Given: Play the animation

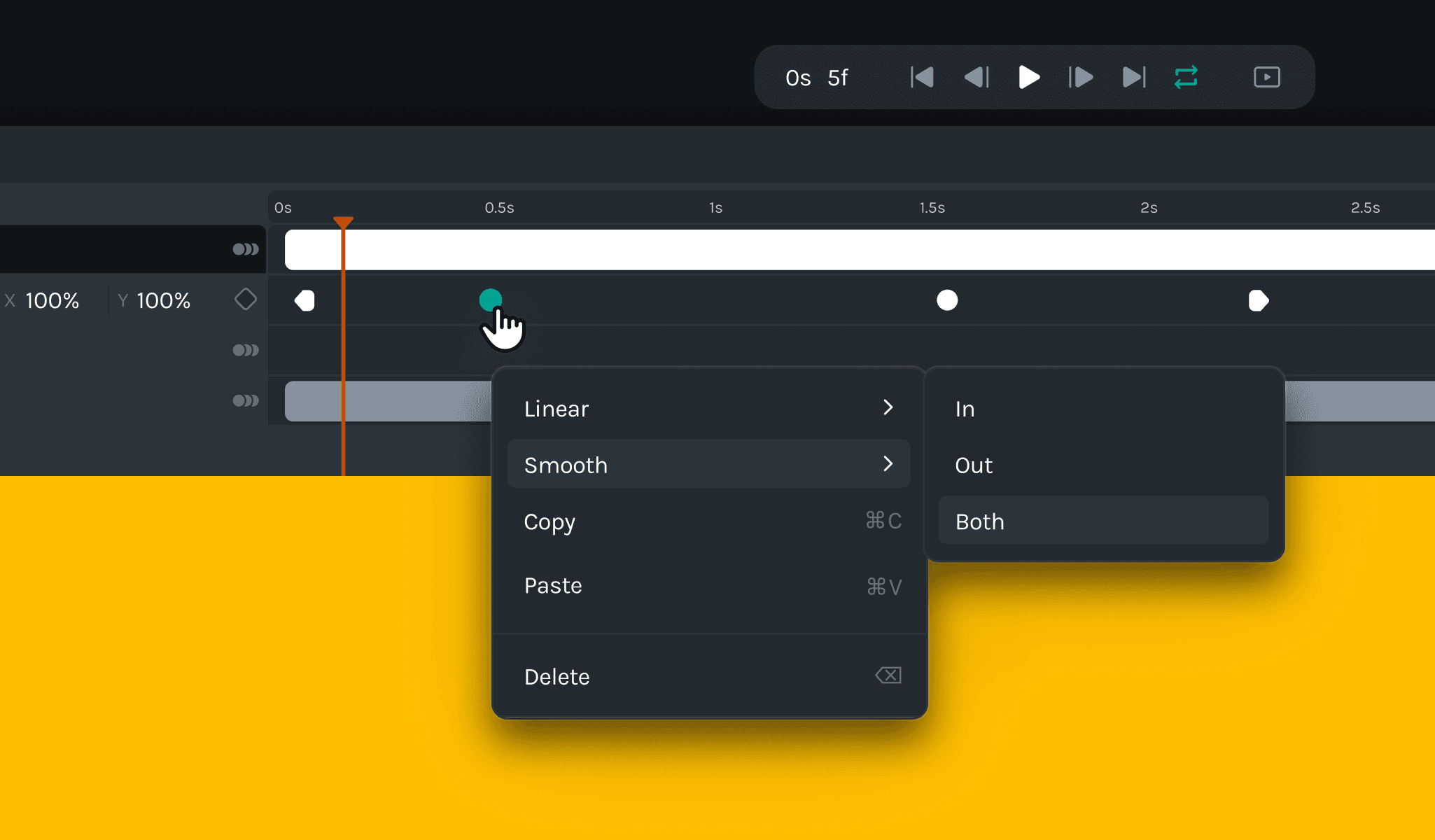Looking at the screenshot, I should coord(1028,77).
